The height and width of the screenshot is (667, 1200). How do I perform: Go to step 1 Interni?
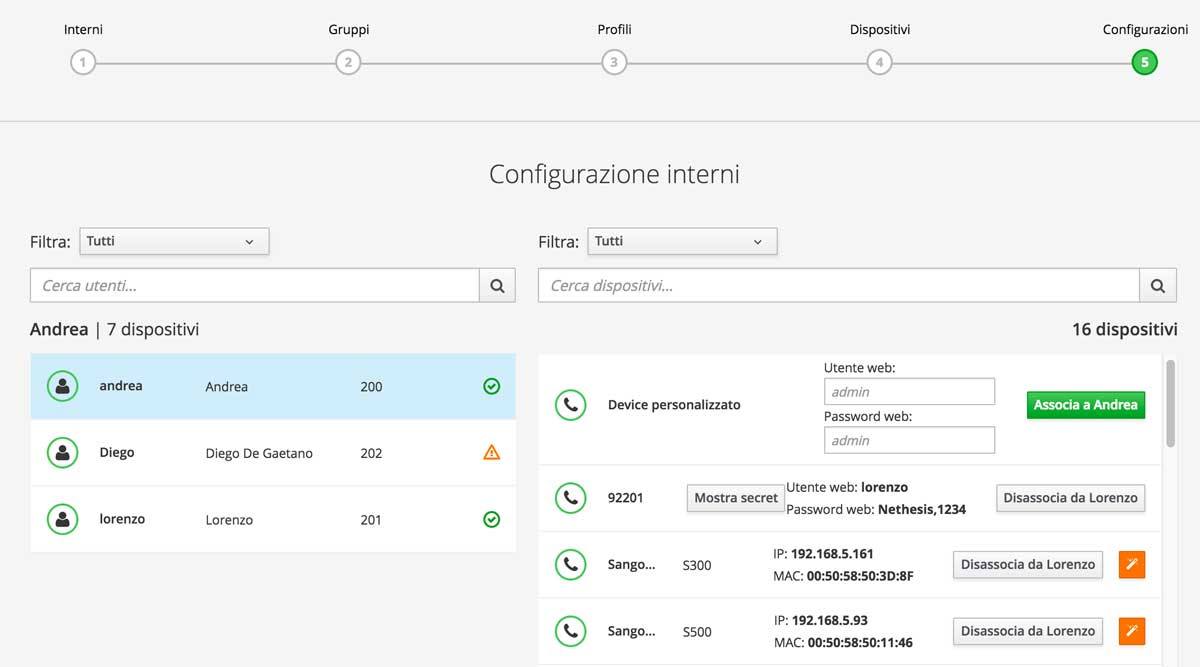tap(83, 62)
